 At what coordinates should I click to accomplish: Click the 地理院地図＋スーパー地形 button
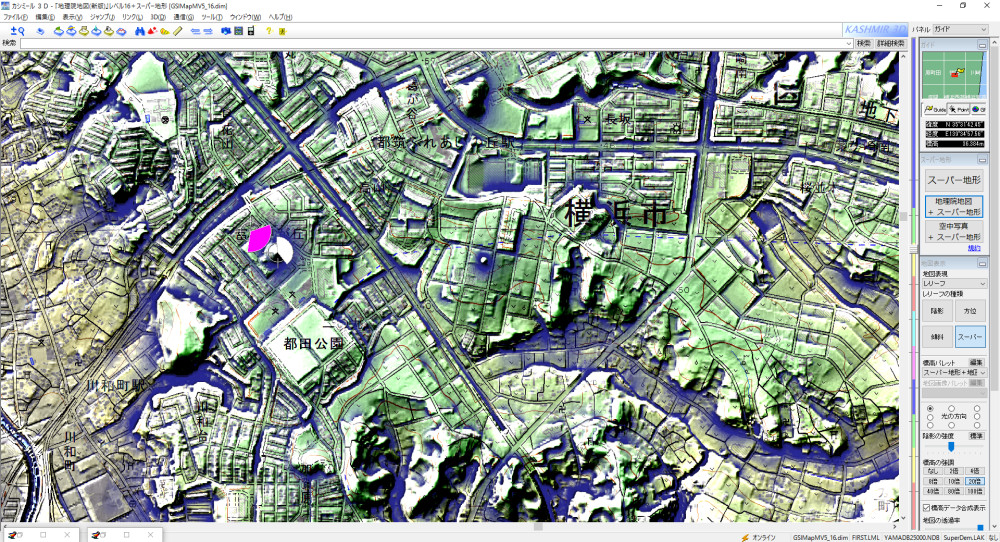click(951, 207)
